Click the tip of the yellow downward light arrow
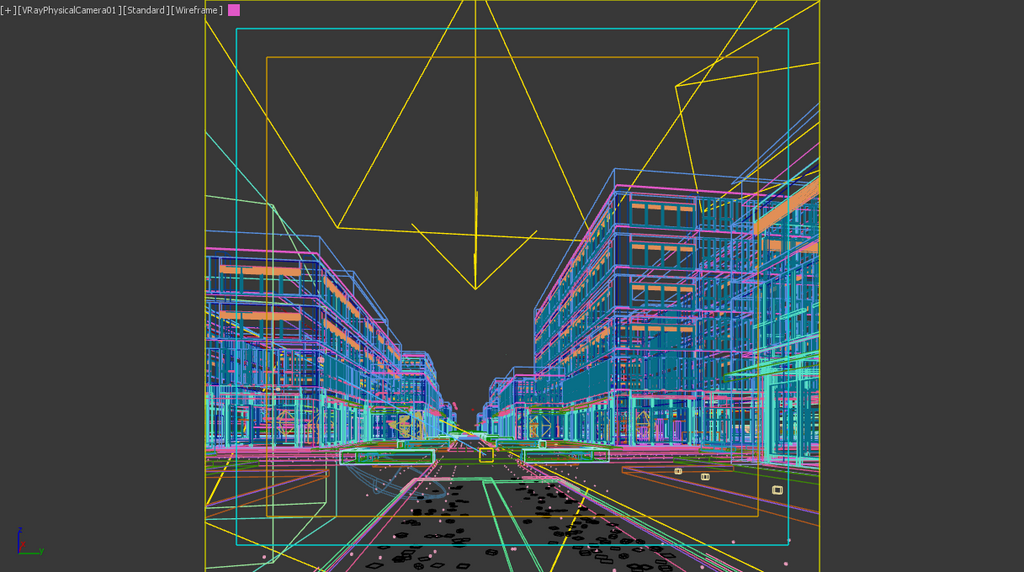Image resolution: width=1024 pixels, height=572 pixels. tap(475, 288)
